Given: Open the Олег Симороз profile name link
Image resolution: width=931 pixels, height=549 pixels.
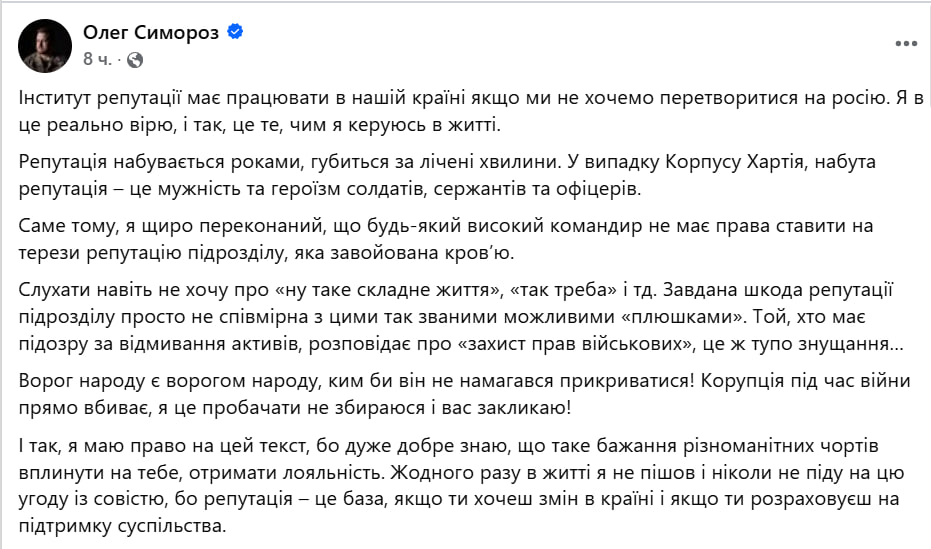Looking at the screenshot, I should (x=151, y=32).
